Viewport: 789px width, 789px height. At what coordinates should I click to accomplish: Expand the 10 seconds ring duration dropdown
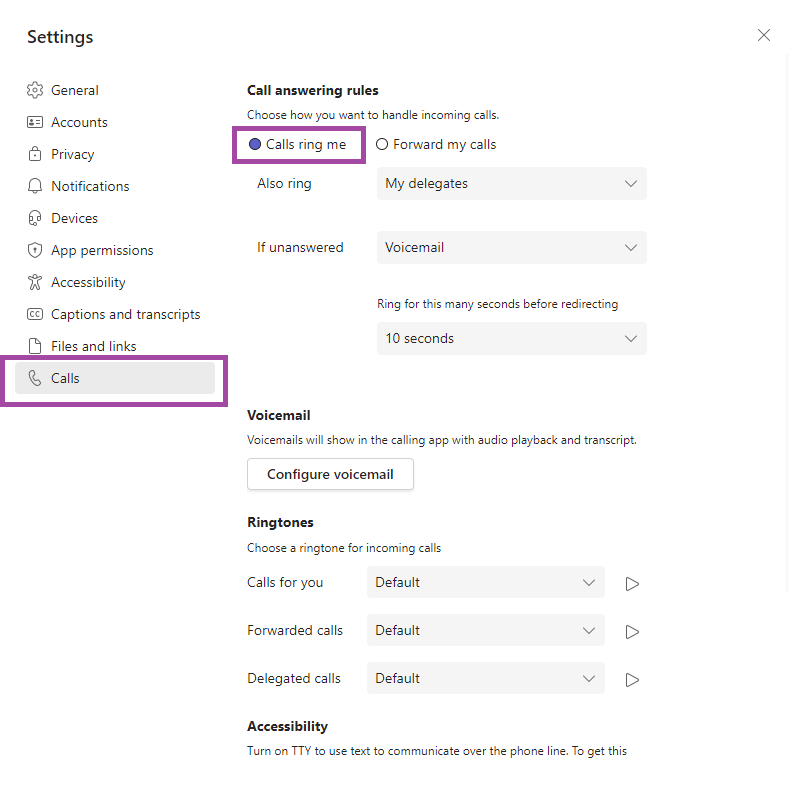pos(512,339)
